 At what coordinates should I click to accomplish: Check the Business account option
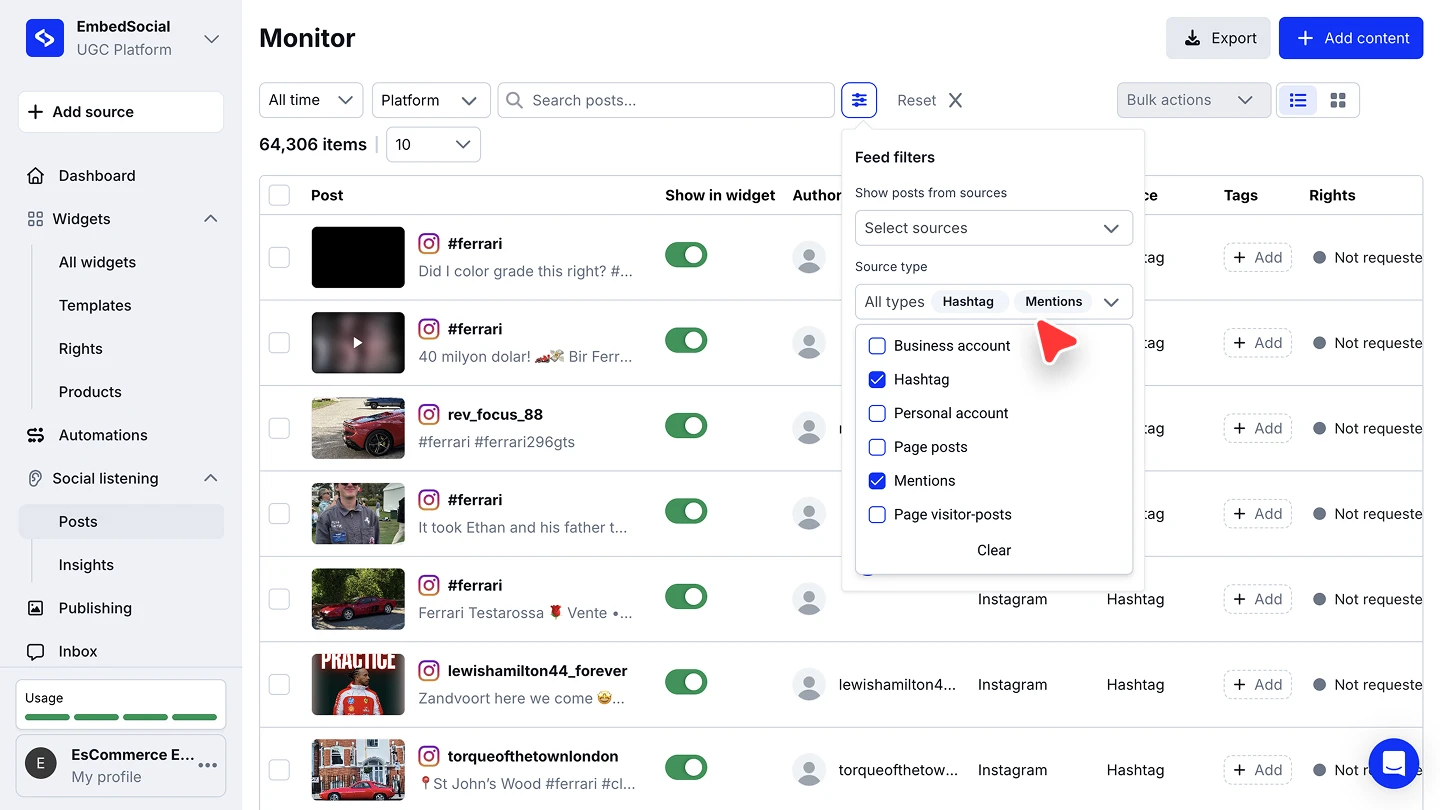pyautogui.click(x=877, y=346)
